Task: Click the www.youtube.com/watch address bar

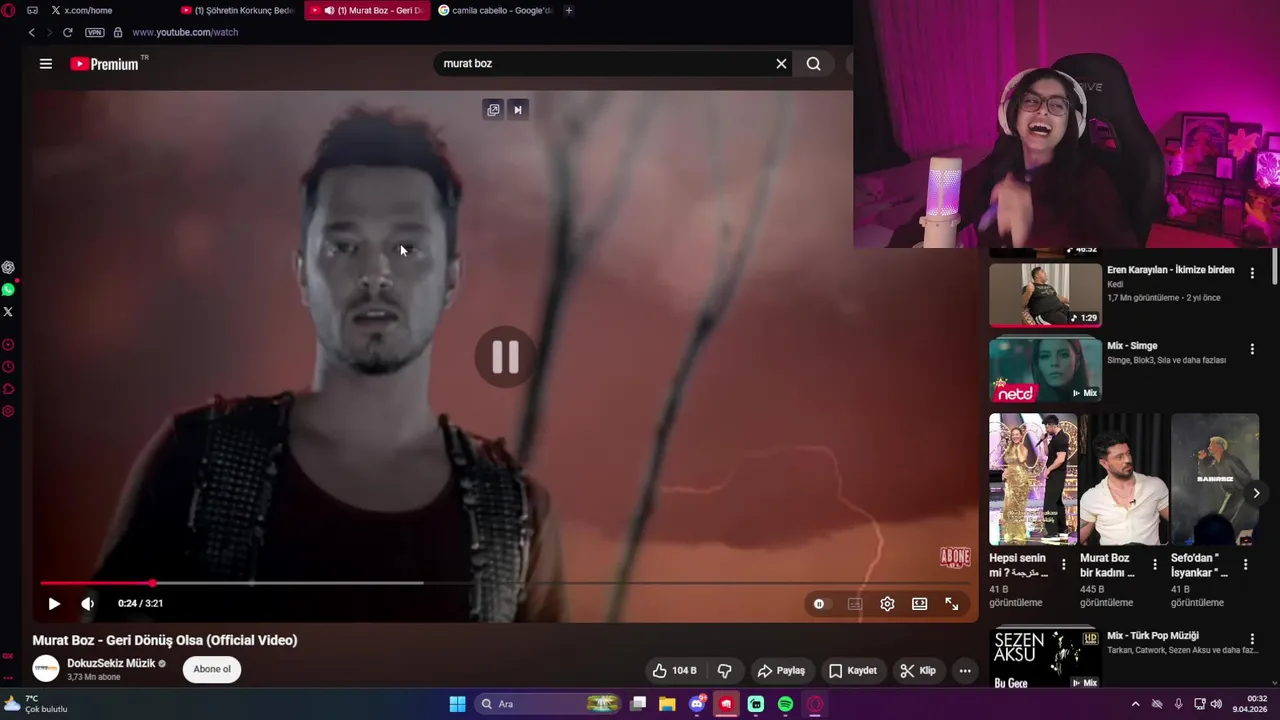Action: (185, 33)
